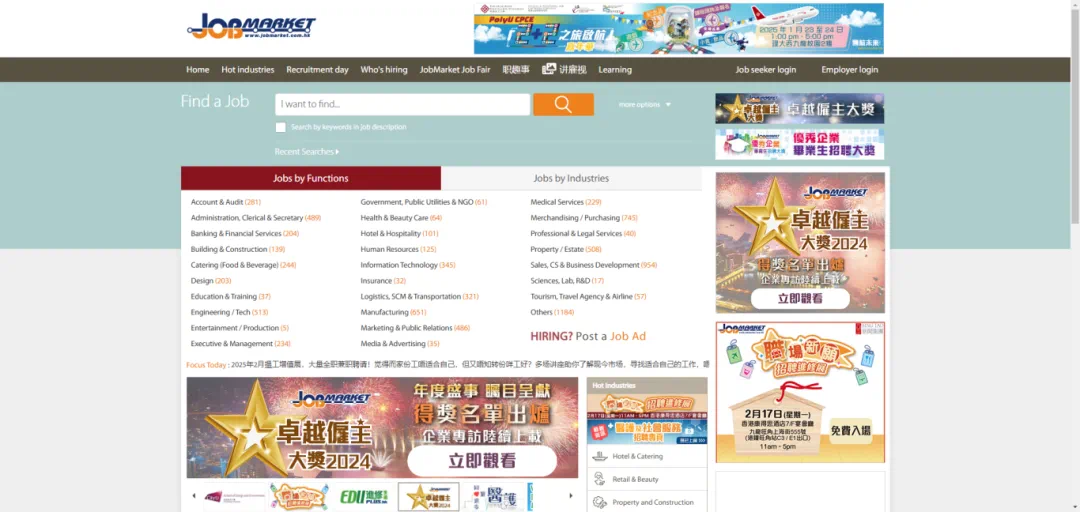The height and width of the screenshot is (512, 1080).
Task: Click the JobMarket logo
Action: 252,27
